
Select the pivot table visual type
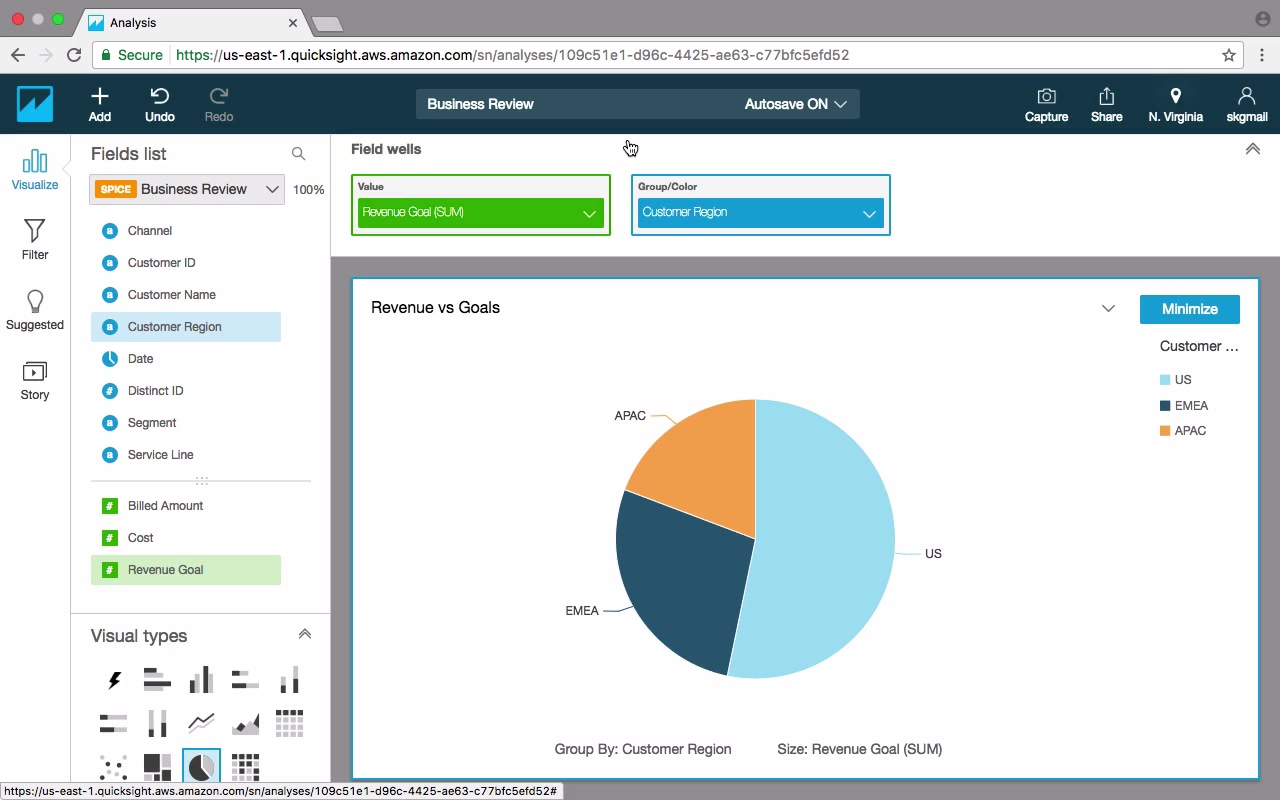(289, 723)
